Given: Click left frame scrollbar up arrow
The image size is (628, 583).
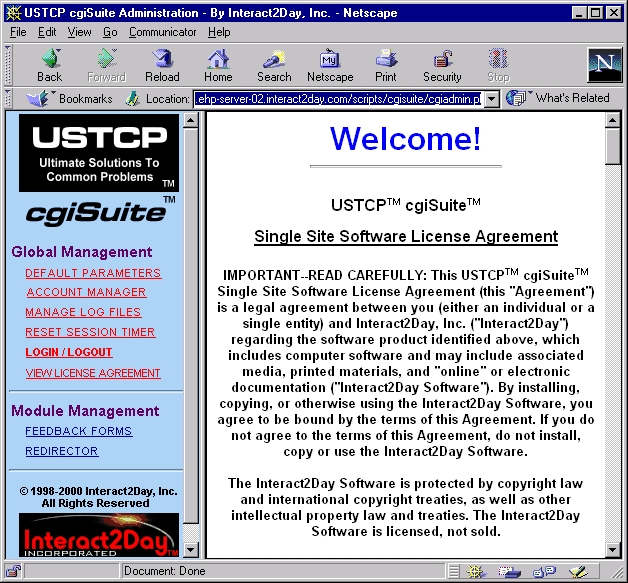Looking at the screenshot, I should click(191, 120).
